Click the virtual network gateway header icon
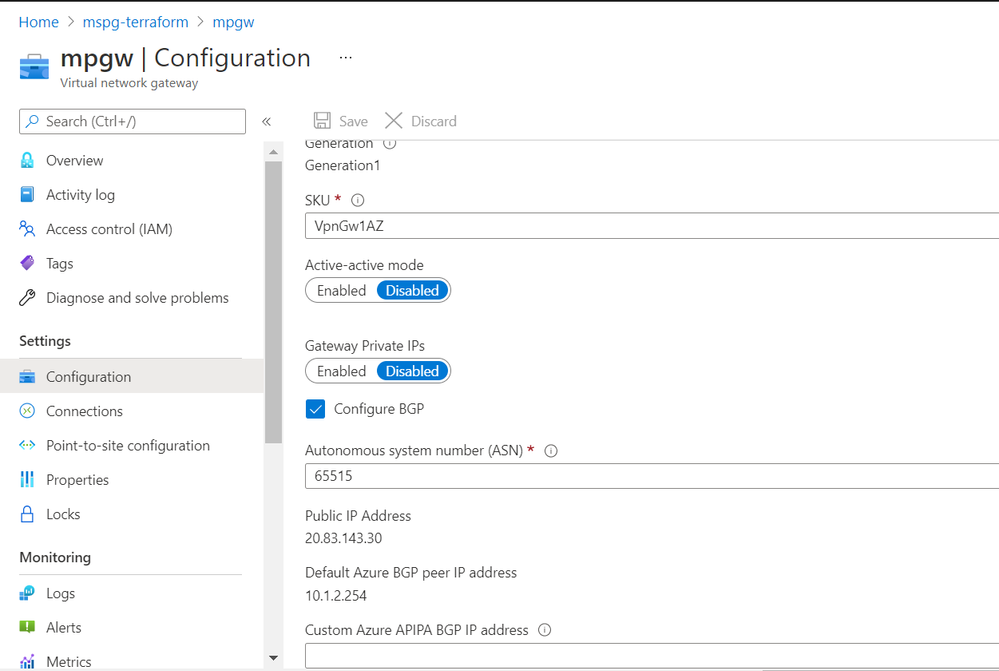This screenshot has width=999, height=671. click(34, 67)
